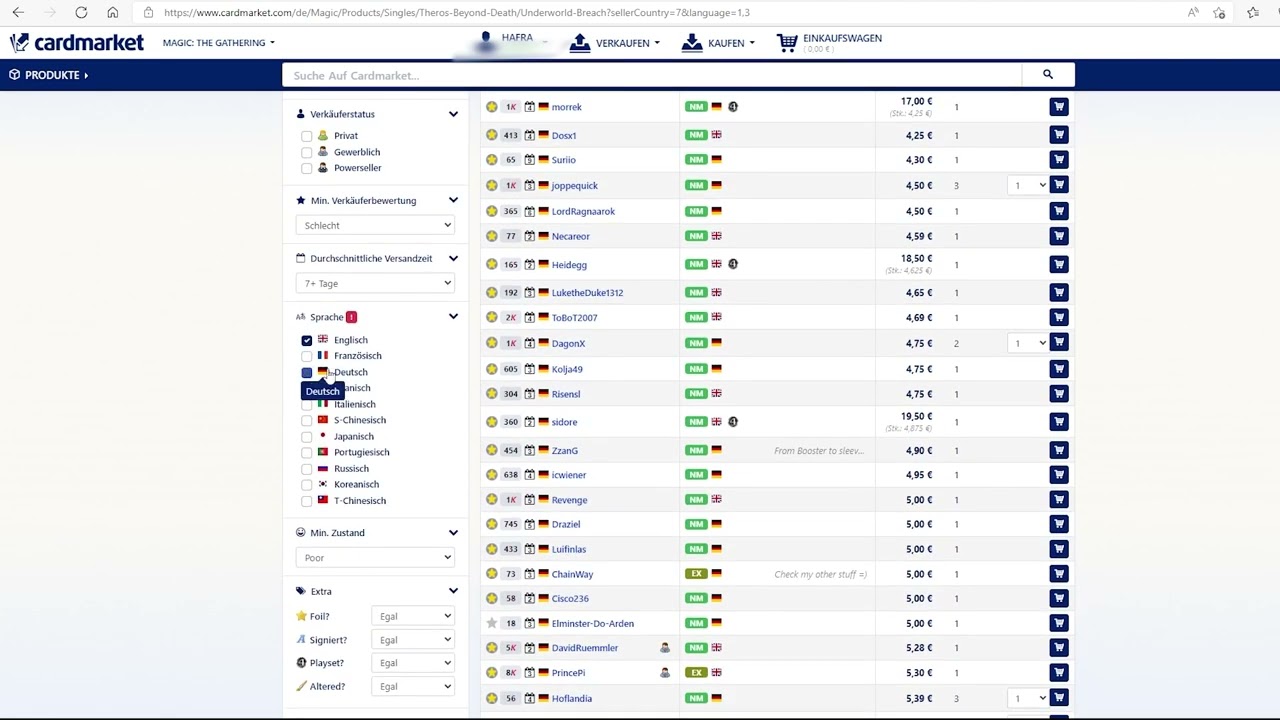The height and width of the screenshot is (720, 1280).
Task: Add ZzanG's offer to the cart
Action: pos(1059,450)
